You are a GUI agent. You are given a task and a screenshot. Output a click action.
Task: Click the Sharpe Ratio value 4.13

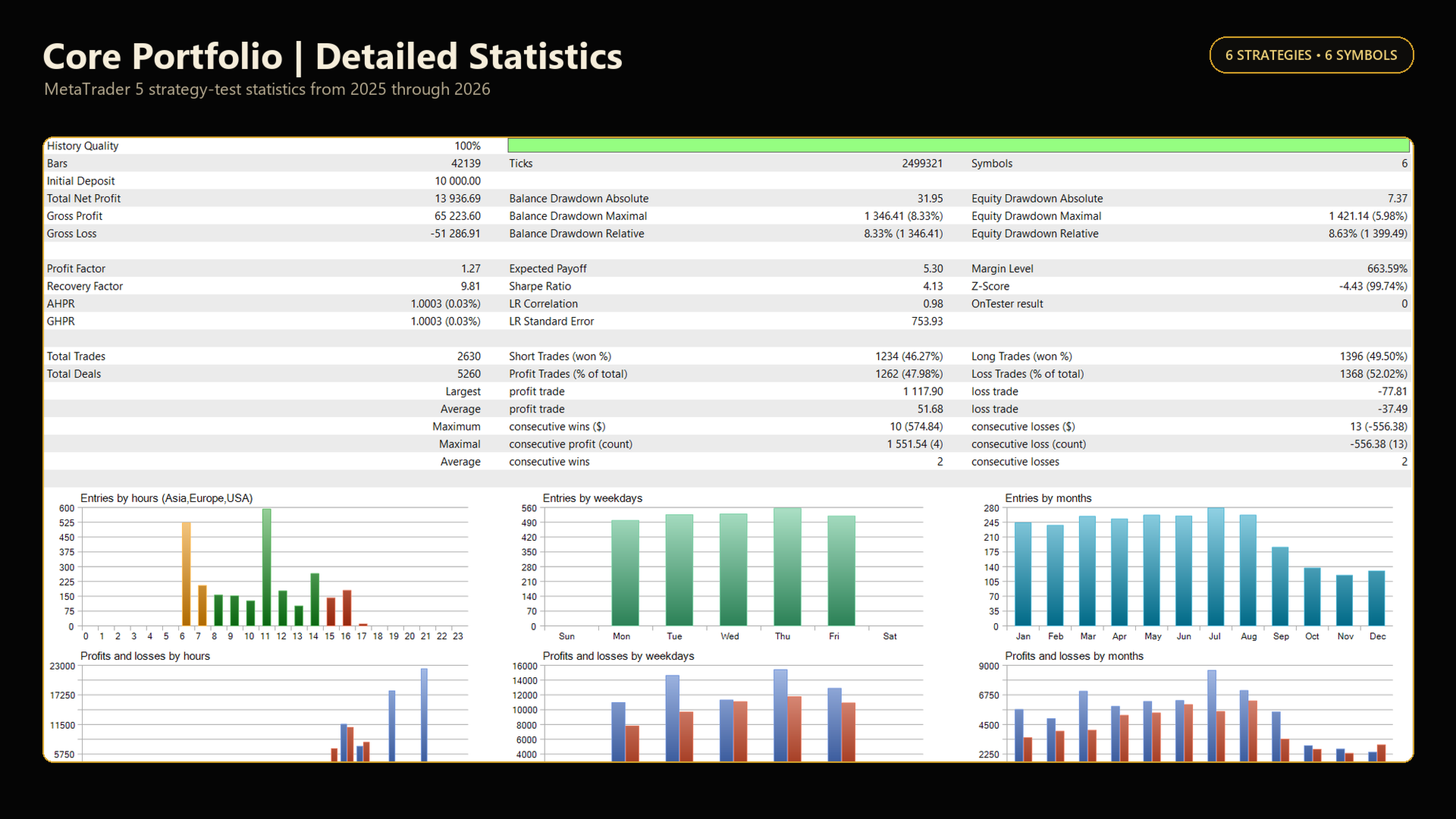933,286
